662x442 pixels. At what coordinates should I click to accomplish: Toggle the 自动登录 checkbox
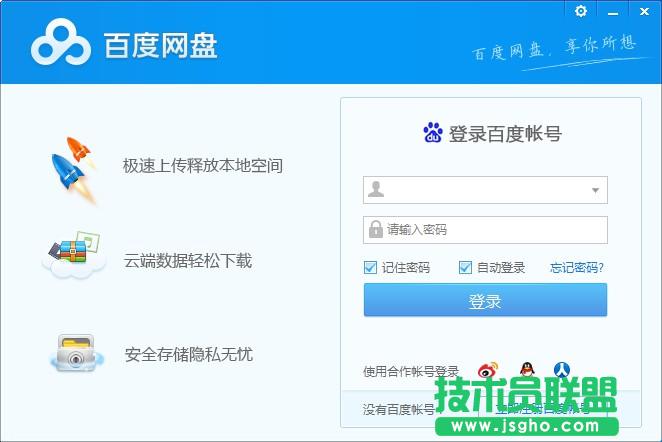click(465, 267)
